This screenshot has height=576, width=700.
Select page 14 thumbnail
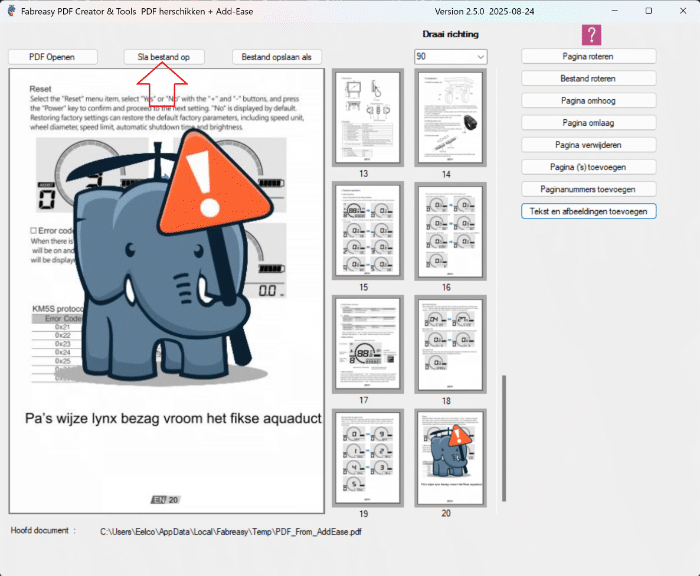(449, 118)
